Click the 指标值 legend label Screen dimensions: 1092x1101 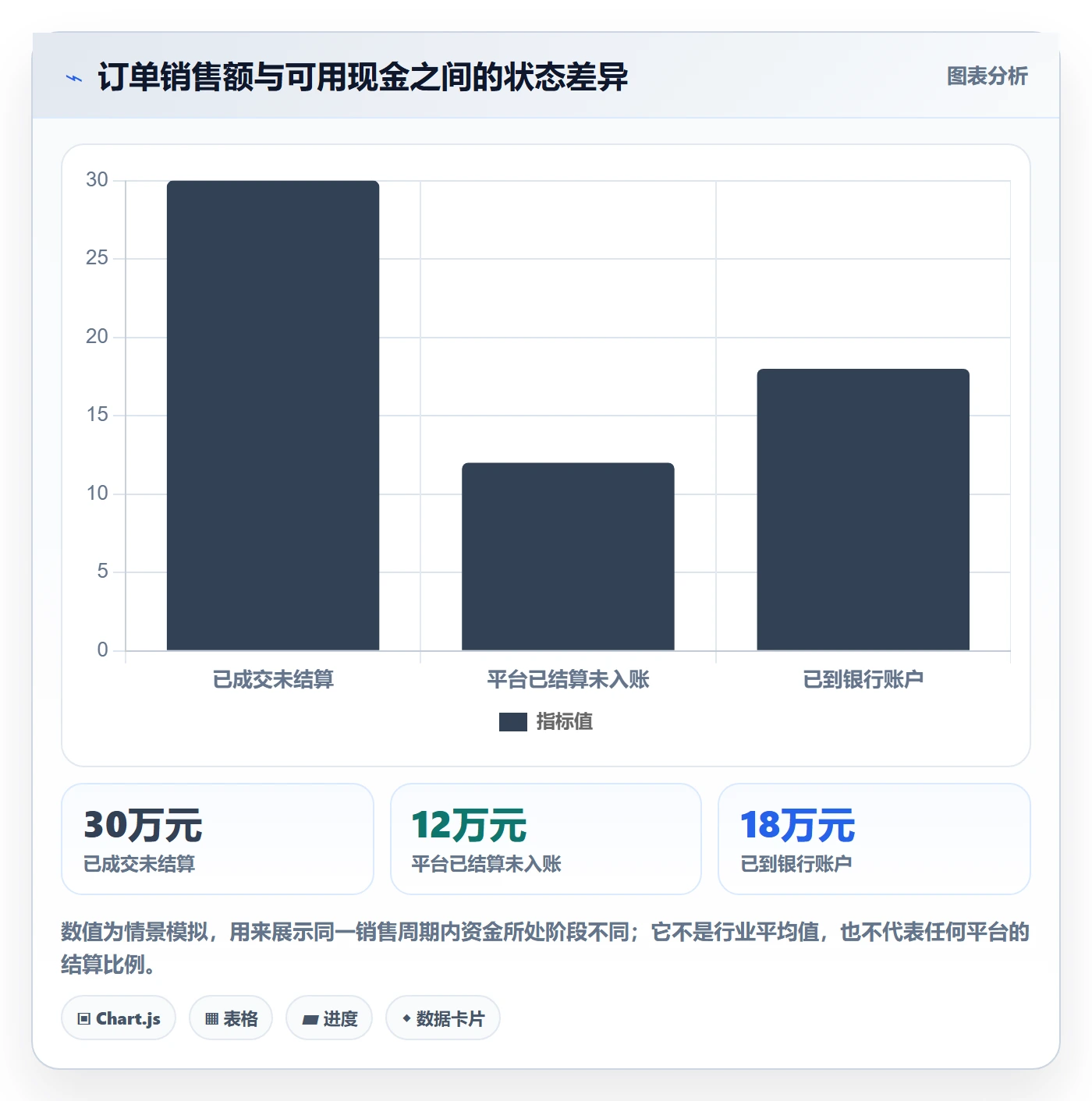tap(565, 722)
